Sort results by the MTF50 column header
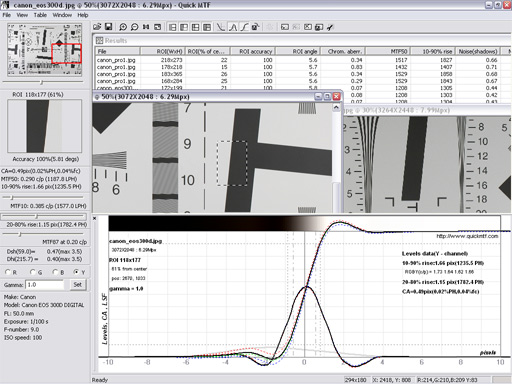 click(388, 51)
